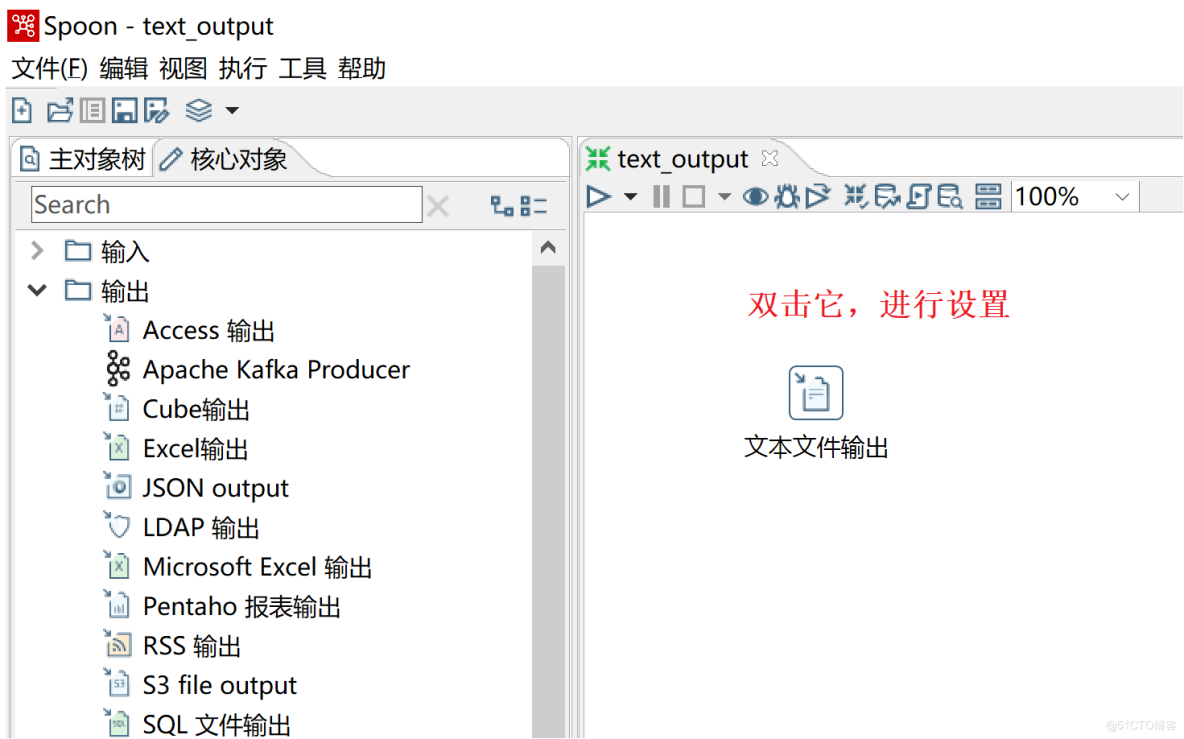Click the Spoon application logo icon
Viewport: 1184px width, 739px height.
point(23,26)
